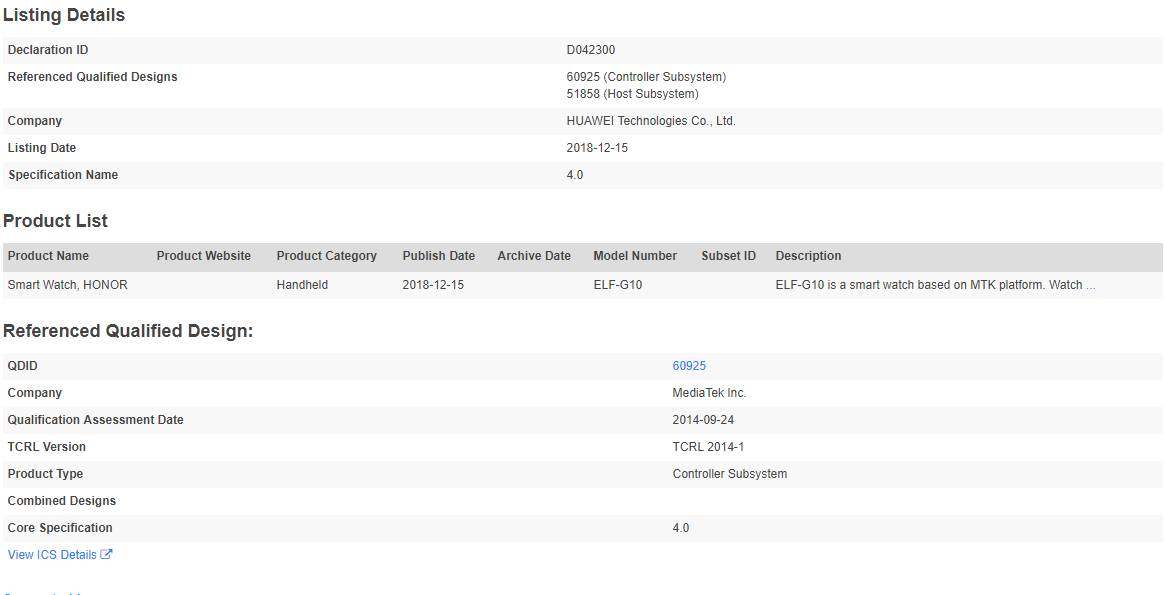This screenshot has height=595, width=1165.
Task: Select the product name "Smart Watch, HONOR"
Action: [x=67, y=285]
